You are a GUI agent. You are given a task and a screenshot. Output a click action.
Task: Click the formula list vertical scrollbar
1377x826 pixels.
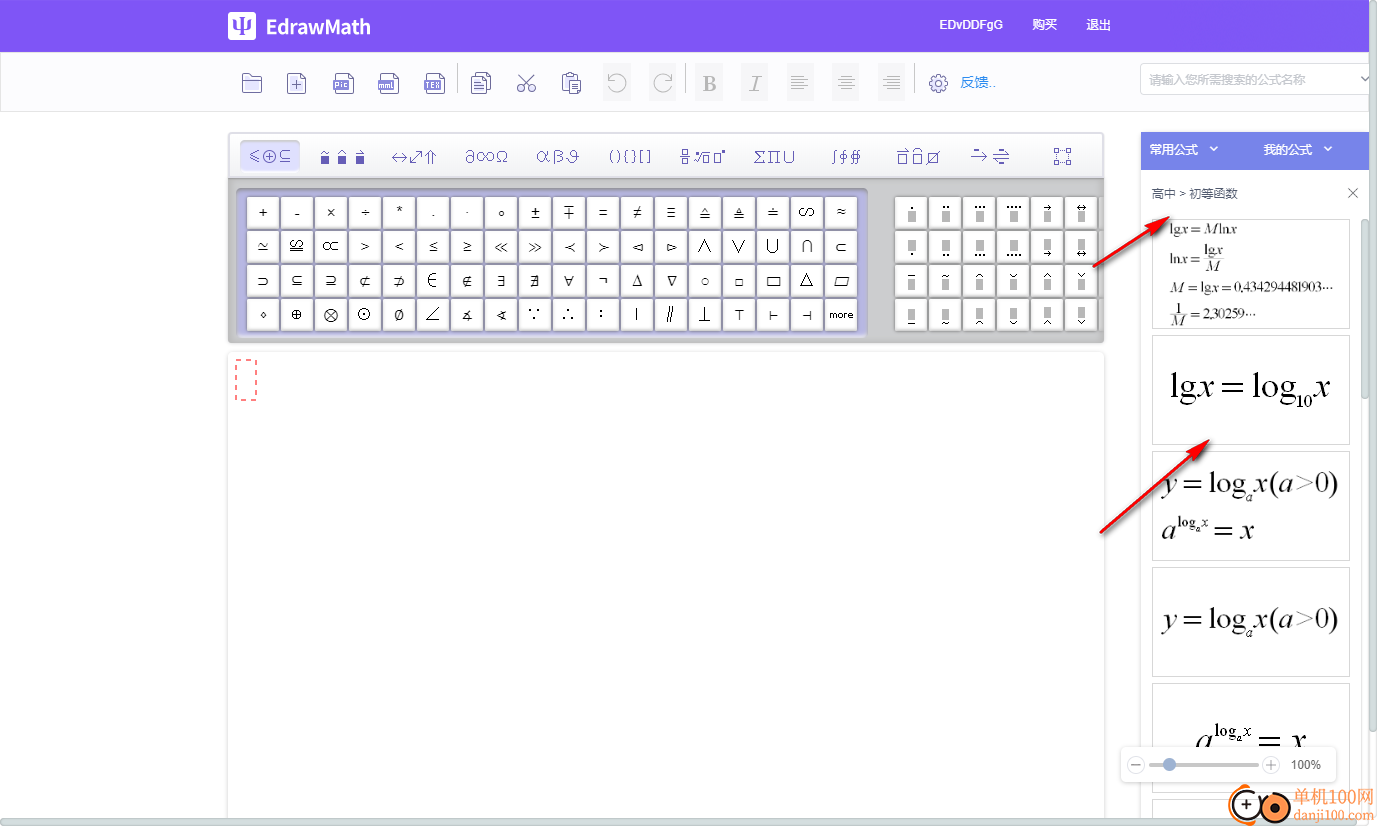(x=1365, y=310)
